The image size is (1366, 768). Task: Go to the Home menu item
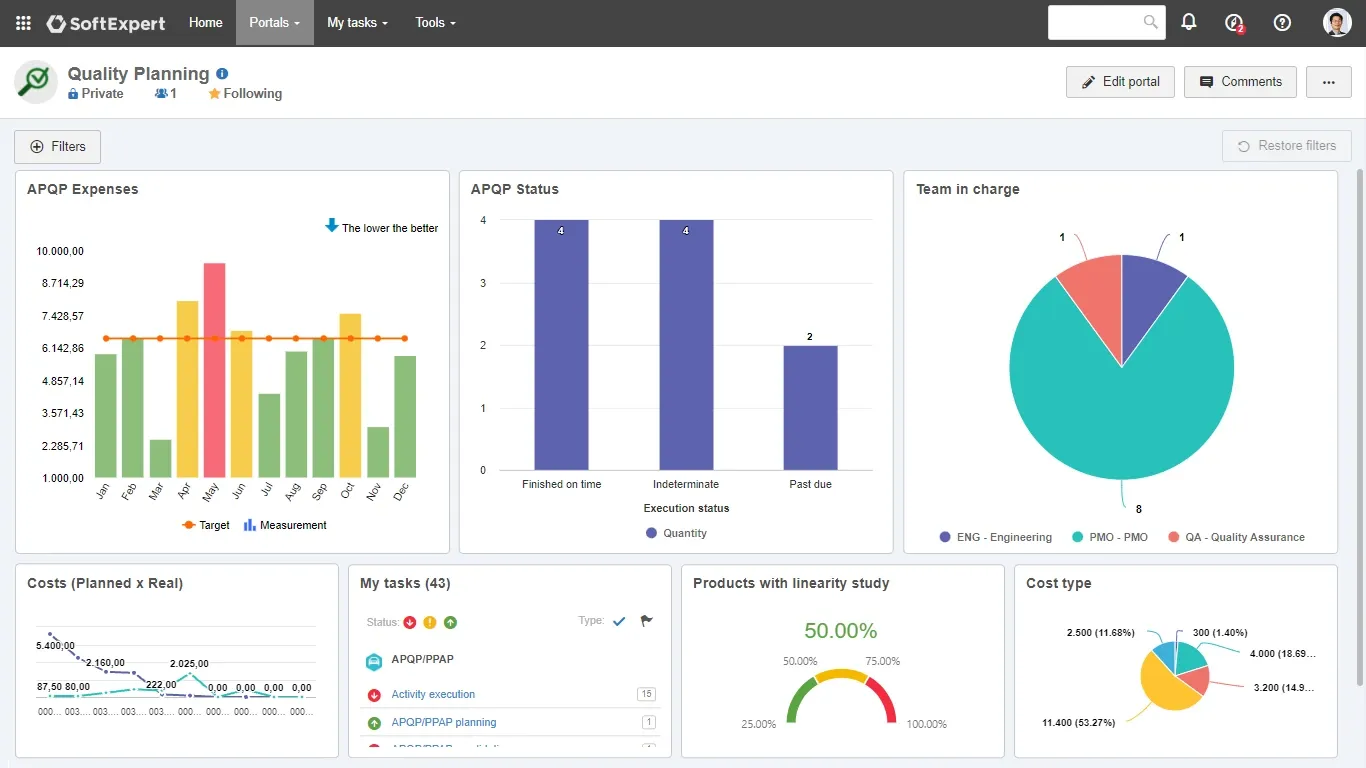pyautogui.click(x=206, y=23)
